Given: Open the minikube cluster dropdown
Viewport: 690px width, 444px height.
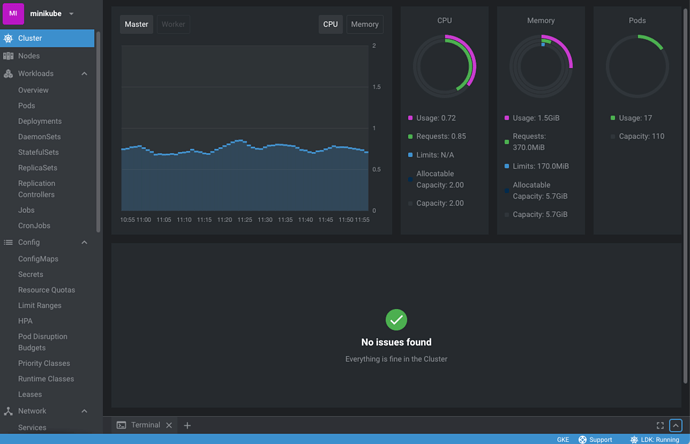Looking at the screenshot, I should point(71,14).
